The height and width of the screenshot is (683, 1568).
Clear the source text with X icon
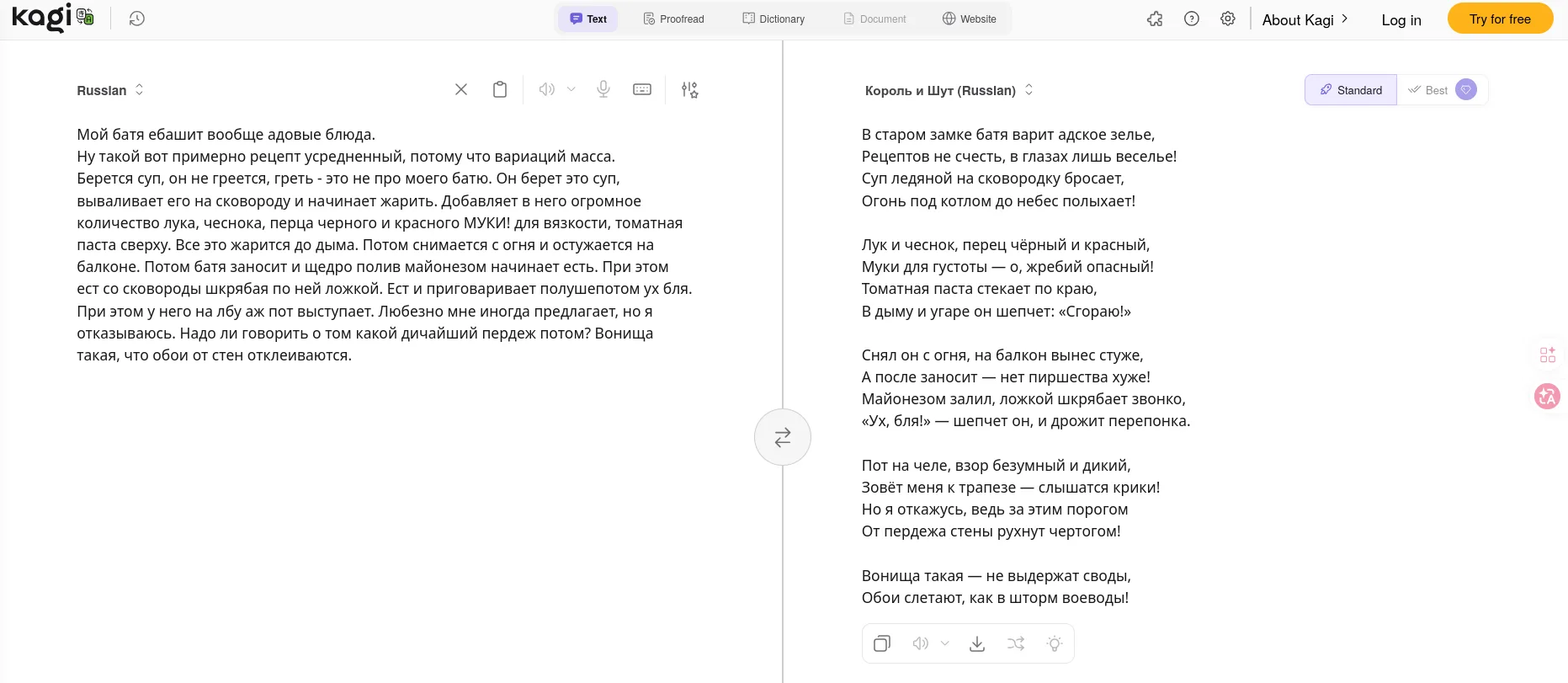tap(461, 89)
